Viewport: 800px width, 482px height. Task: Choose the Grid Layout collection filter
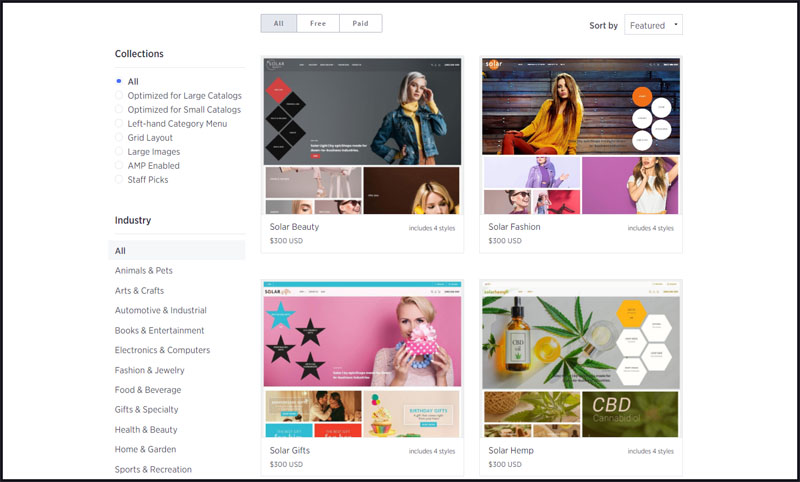coord(120,138)
